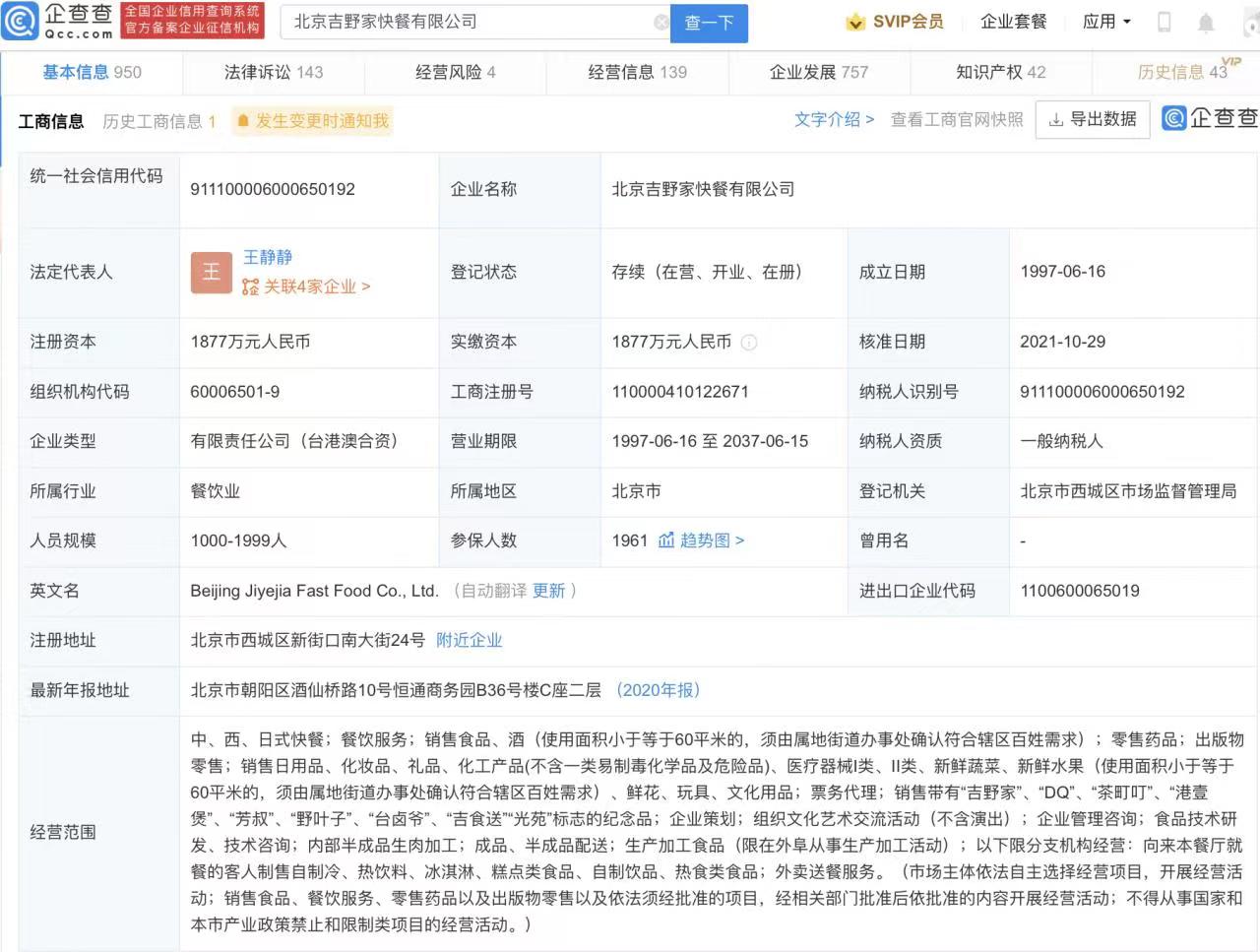Click the Qcc.com logo icon
This screenshot has height=952, width=1260.
click(21, 21)
